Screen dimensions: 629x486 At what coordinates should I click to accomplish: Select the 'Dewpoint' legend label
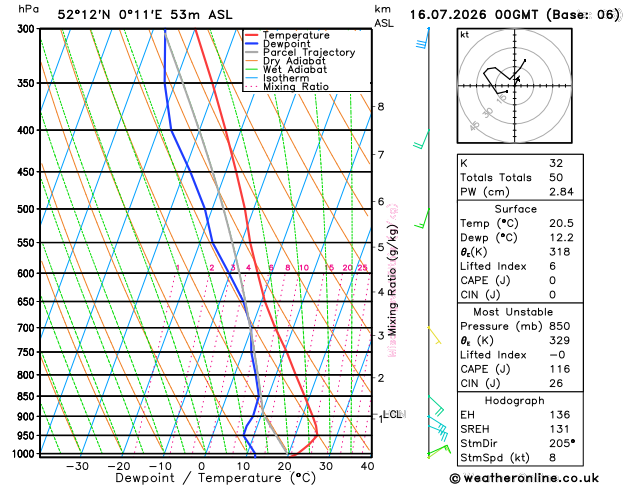286,44
